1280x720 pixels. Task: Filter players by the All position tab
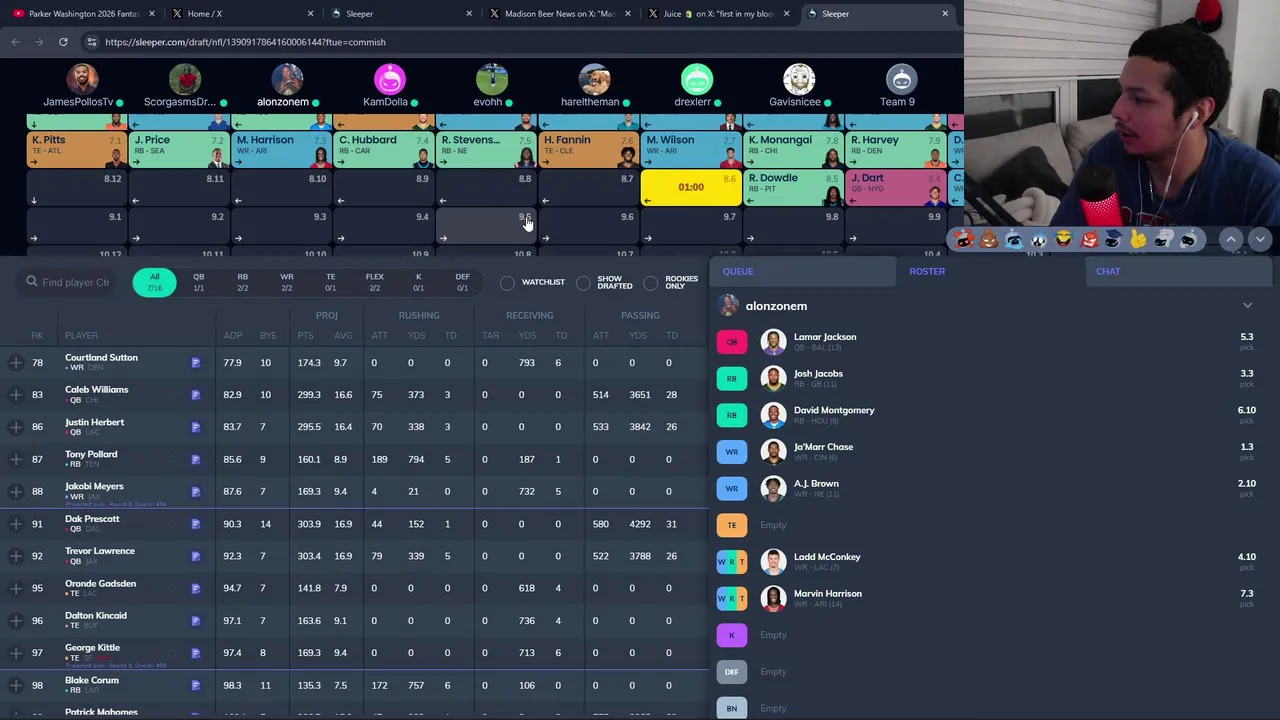click(154, 282)
